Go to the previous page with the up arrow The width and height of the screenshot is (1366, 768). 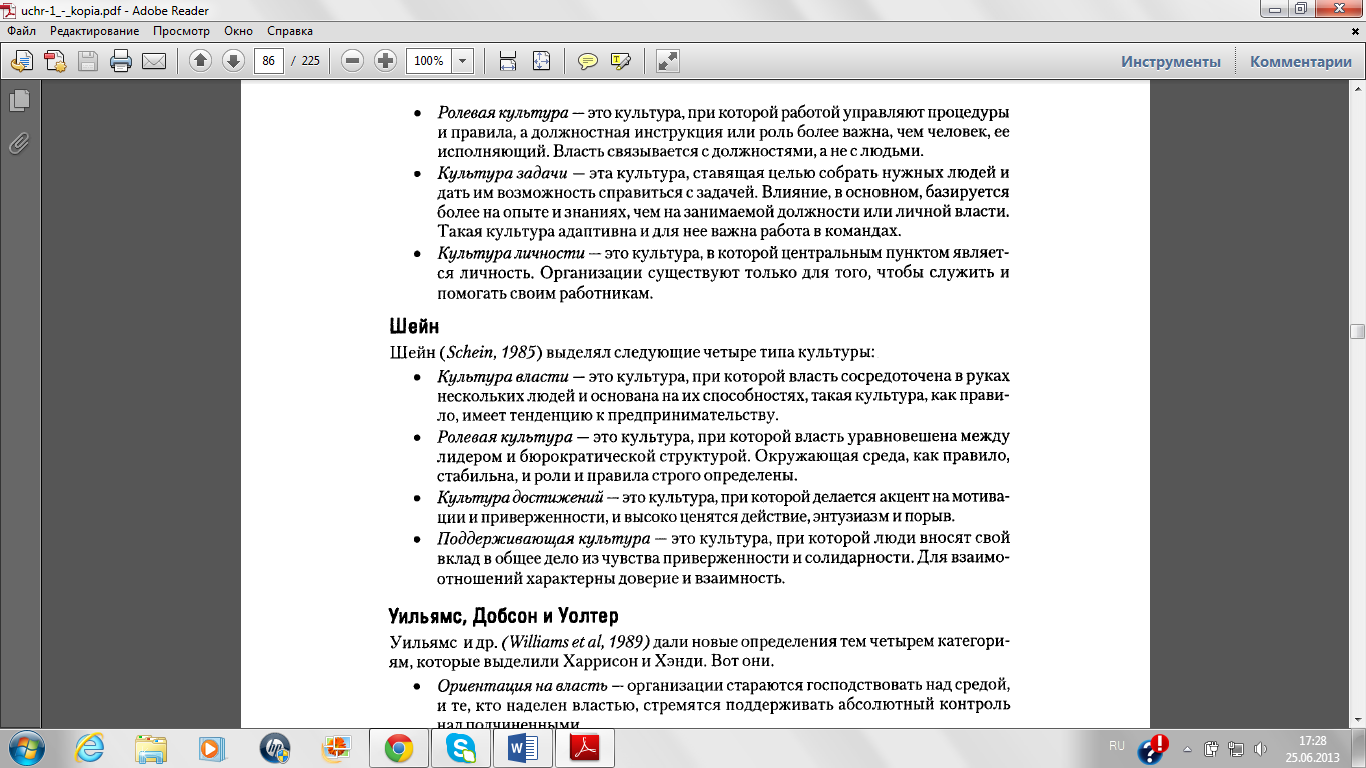click(200, 61)
